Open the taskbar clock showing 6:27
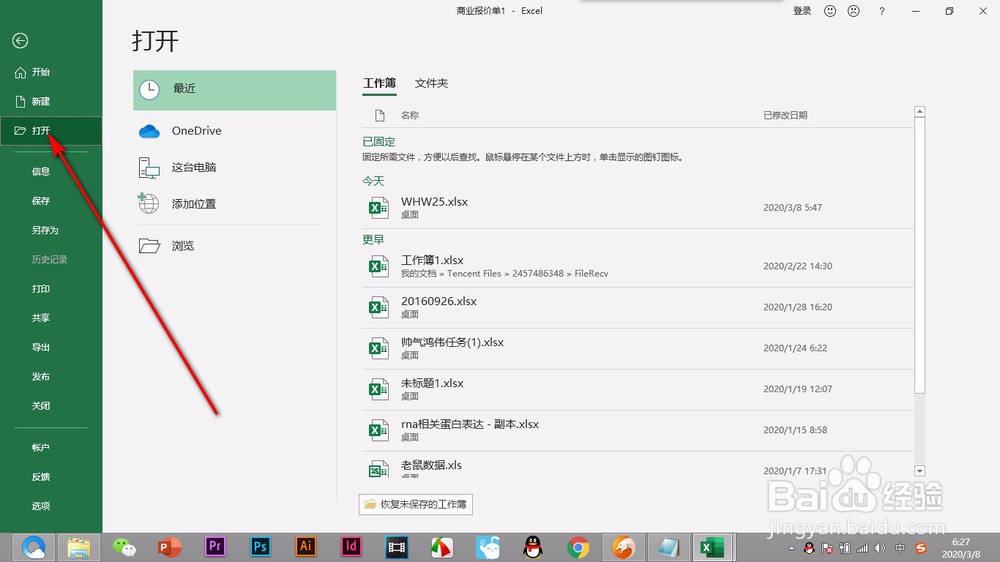Viewport: 1000px width, 562px height. tap(961, 548)
